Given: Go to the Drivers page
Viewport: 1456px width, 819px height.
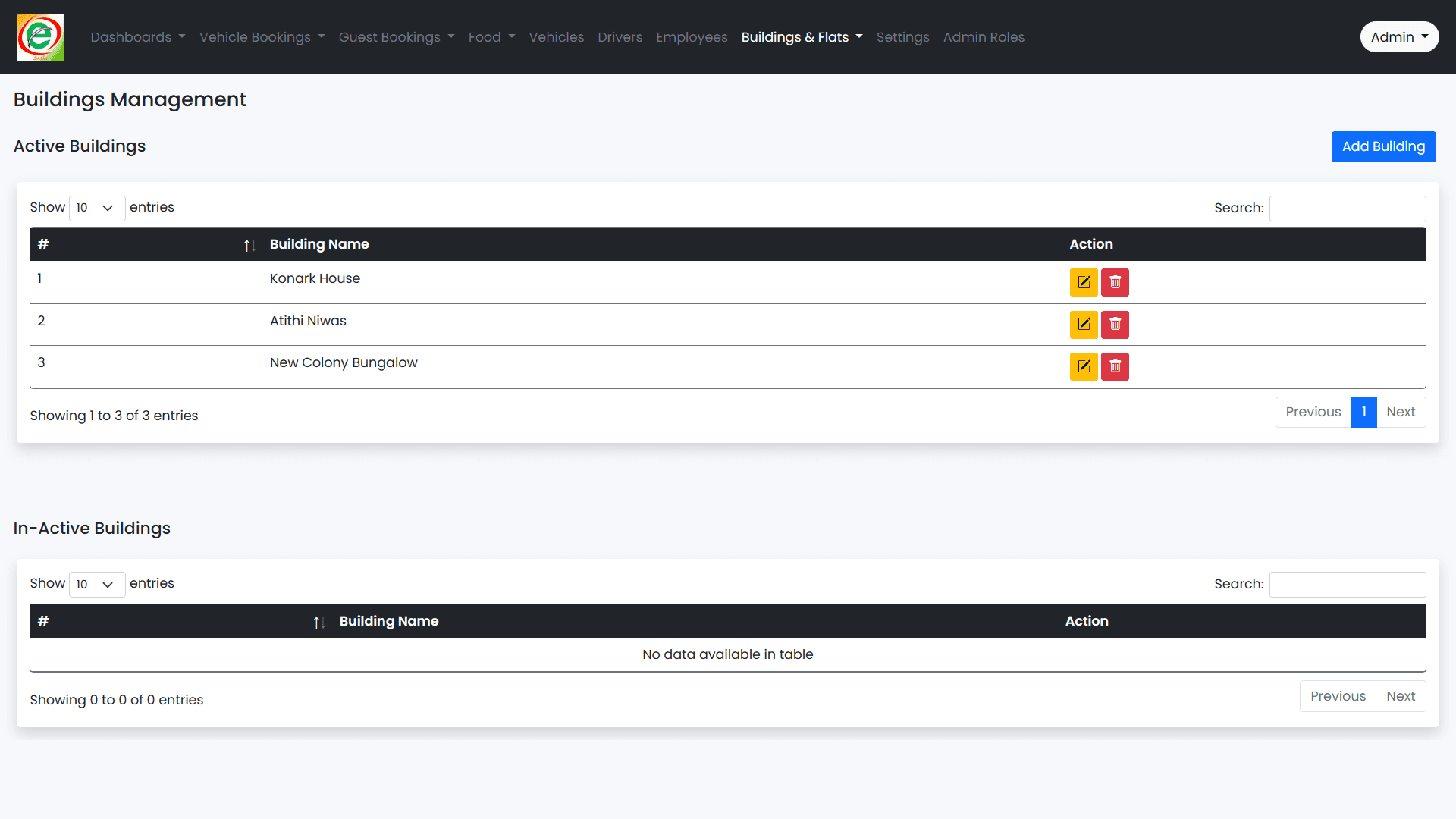Looking at the screenshot, I should [x=620, y=37].
